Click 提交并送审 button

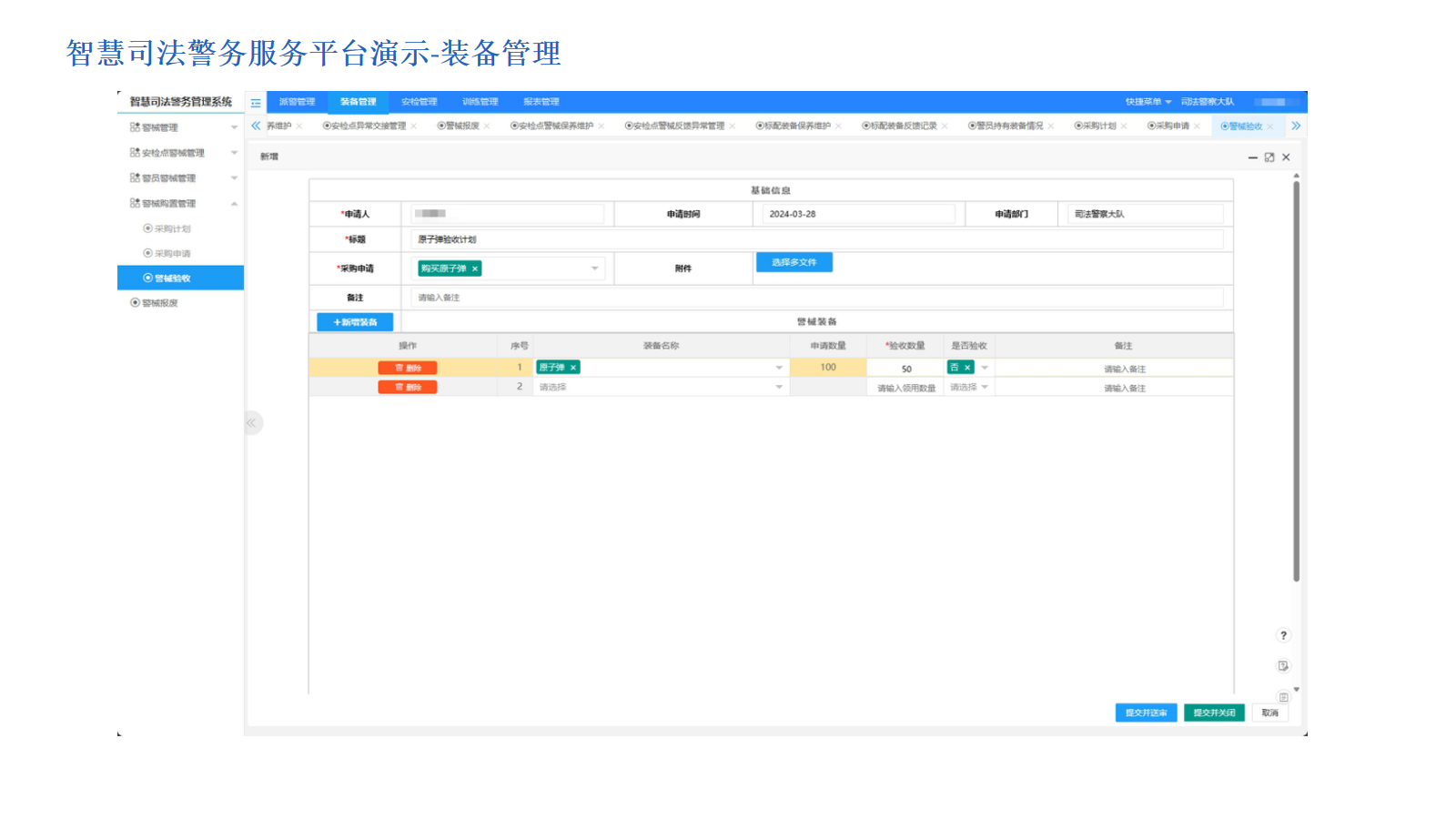pos(1147,713)
